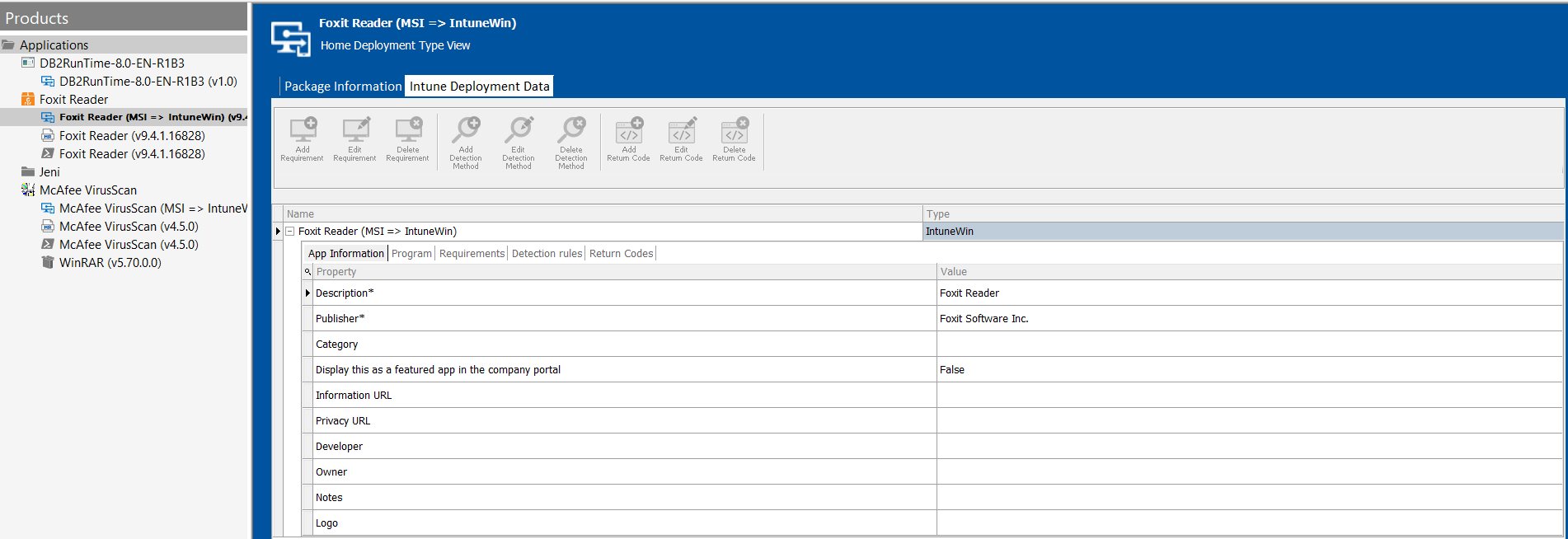Click the Edit Requirement icon

354,132
